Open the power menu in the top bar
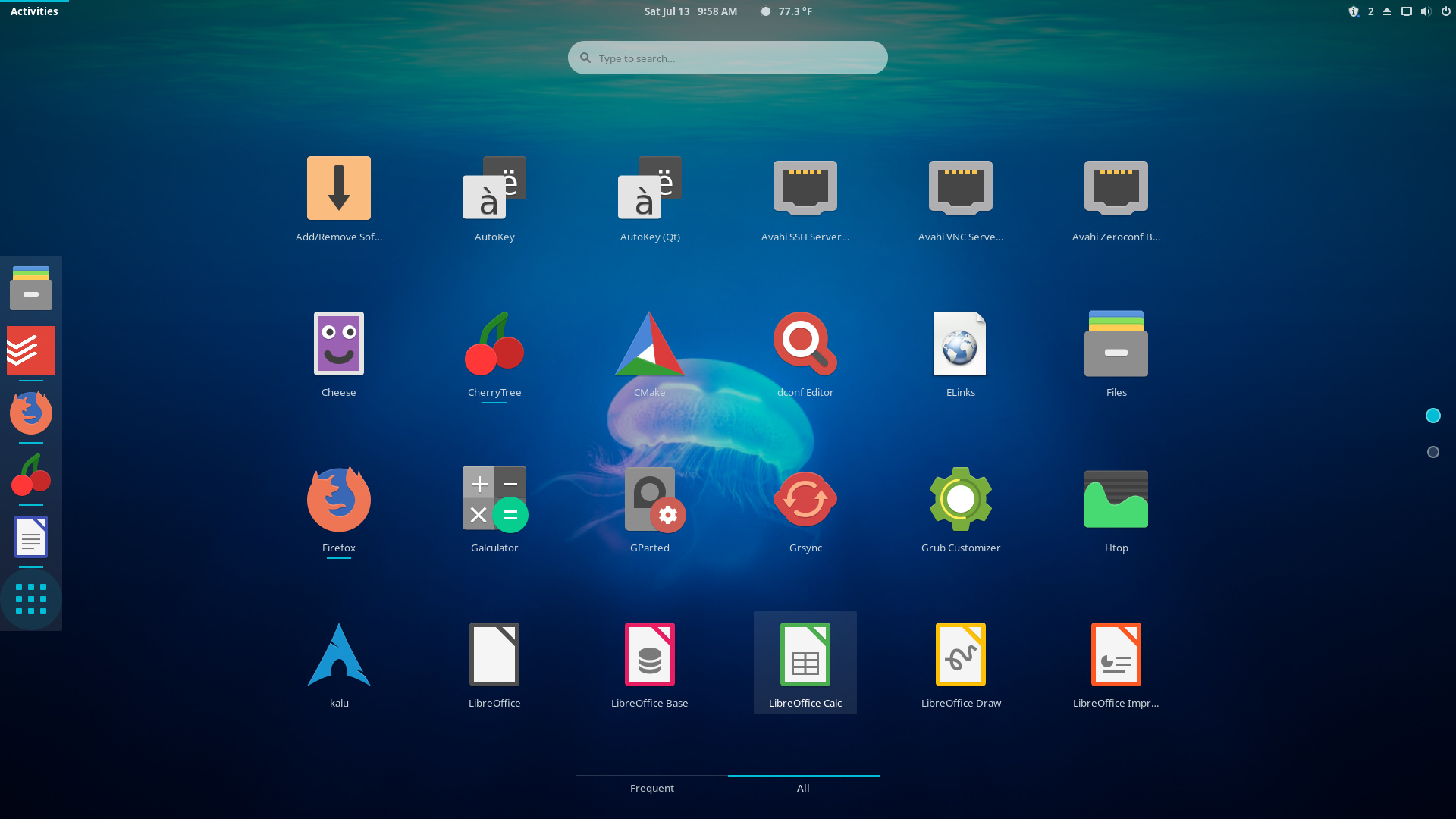This screenshot has width=1456, height=819. pos(1445,11)
